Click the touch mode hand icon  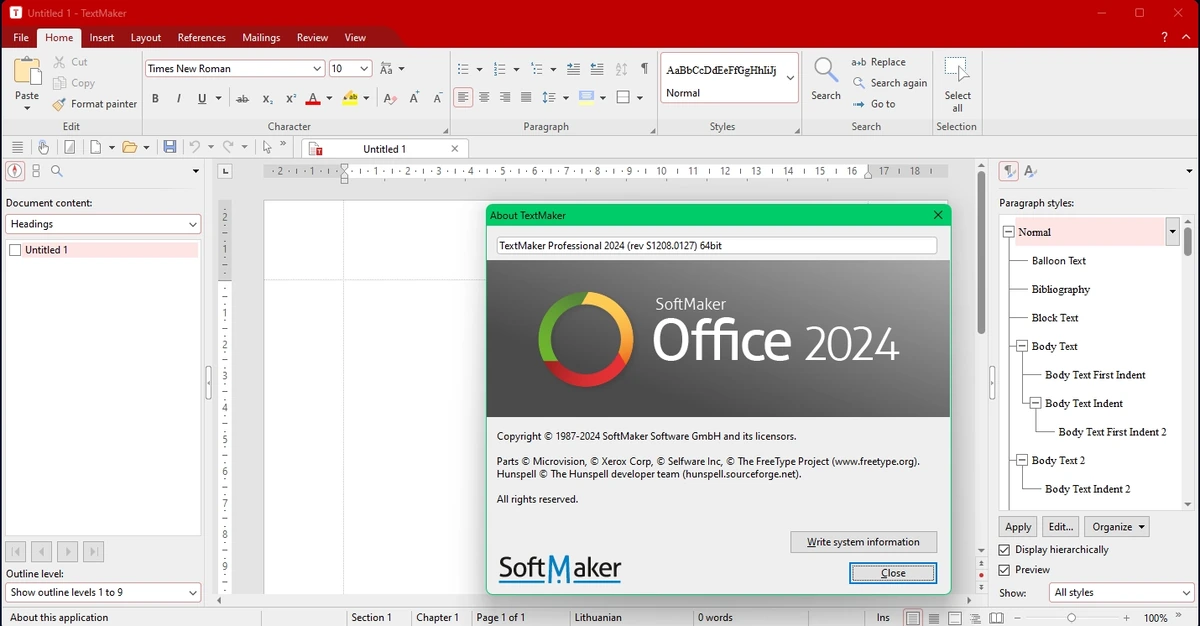pos(43,147)
